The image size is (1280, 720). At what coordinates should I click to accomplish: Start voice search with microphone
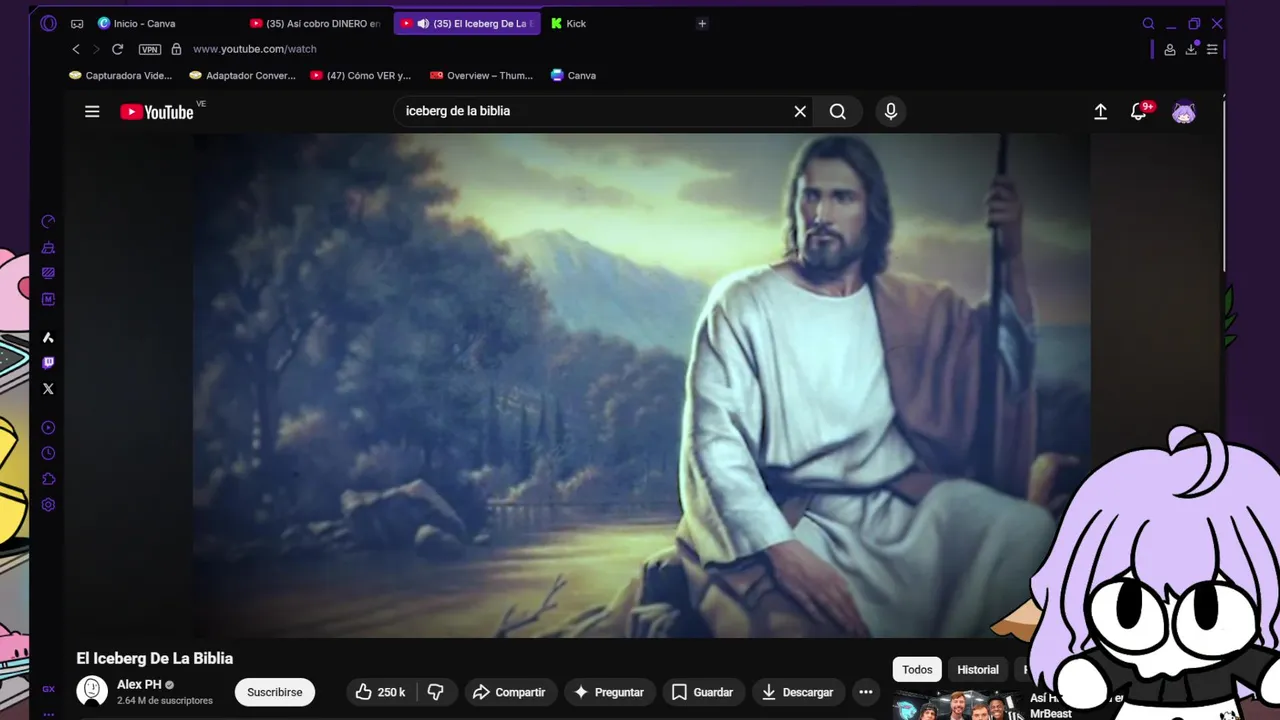tap(891, 112)
